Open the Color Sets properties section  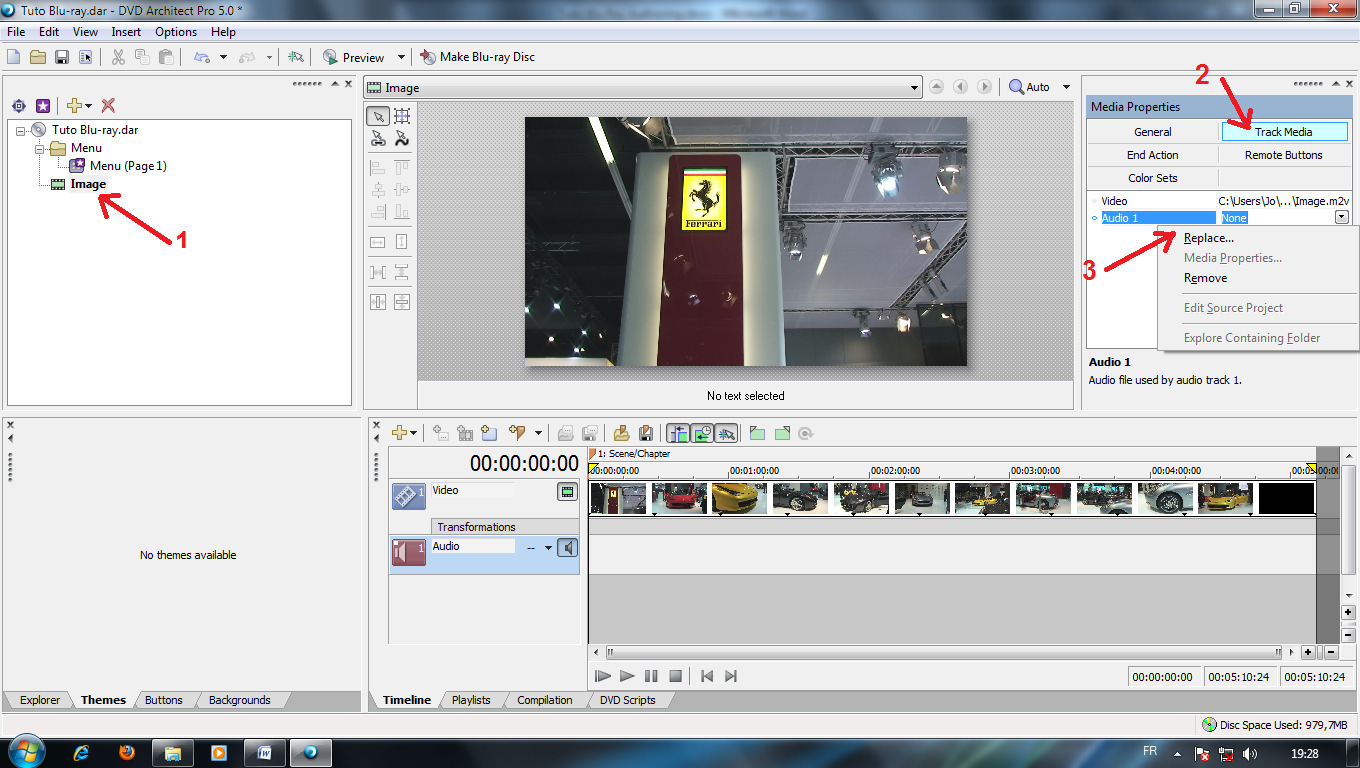pyautogui.click(x=1153, y=178)
